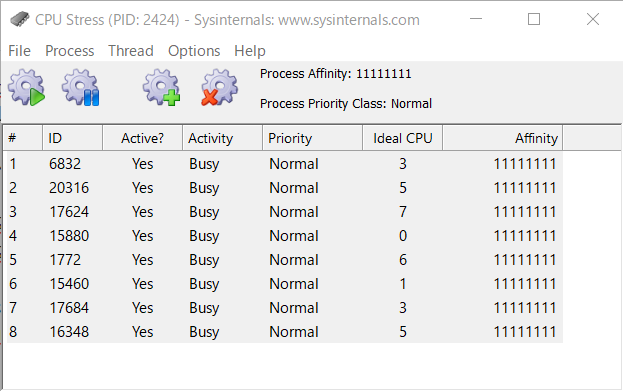Image resolution: width=623 pixels, height=391 pixels.
Task: Select thread row with ID 20316
Action: click(x=284, y=188)
